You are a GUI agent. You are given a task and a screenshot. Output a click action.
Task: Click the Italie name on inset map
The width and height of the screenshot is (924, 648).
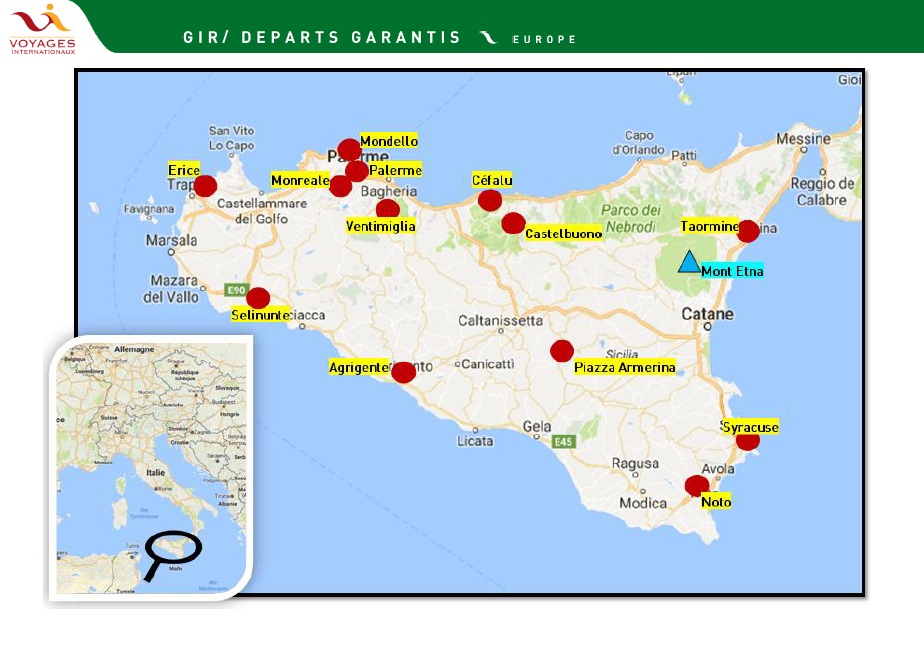tap(156, 472)
